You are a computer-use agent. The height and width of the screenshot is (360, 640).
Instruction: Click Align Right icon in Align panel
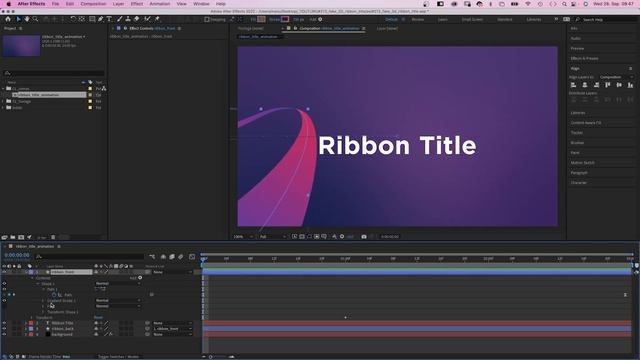596,85
